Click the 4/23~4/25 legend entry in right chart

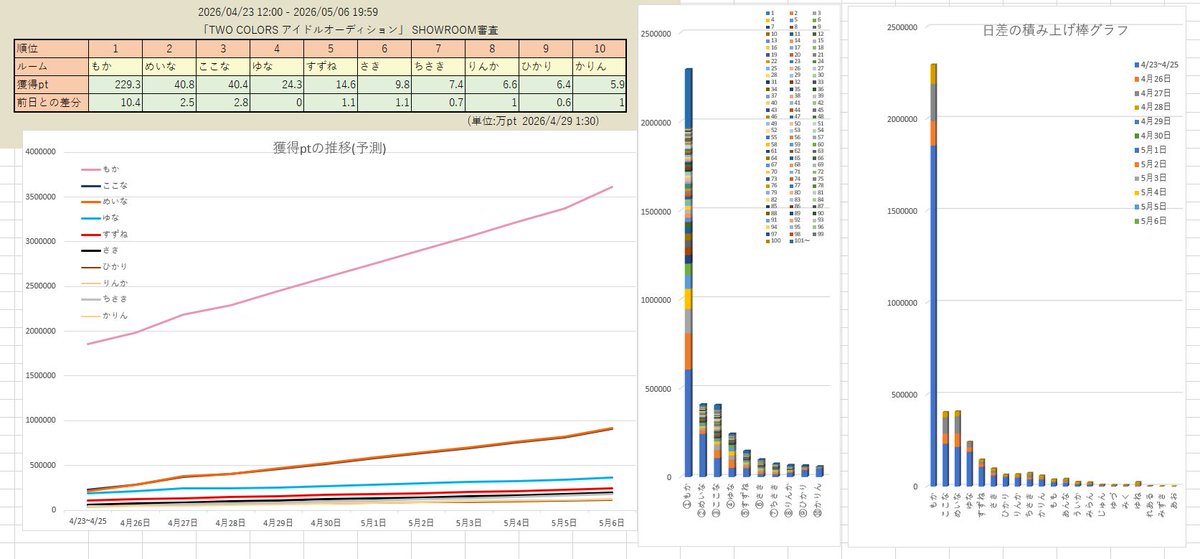coord(1155,64)
